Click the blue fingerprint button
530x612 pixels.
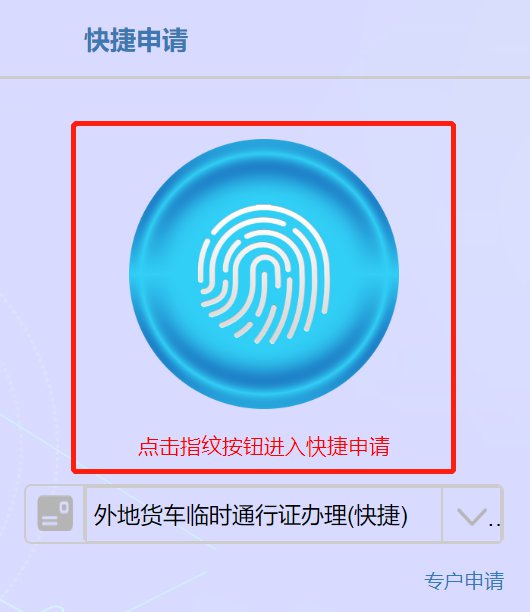tap(264, 274)
